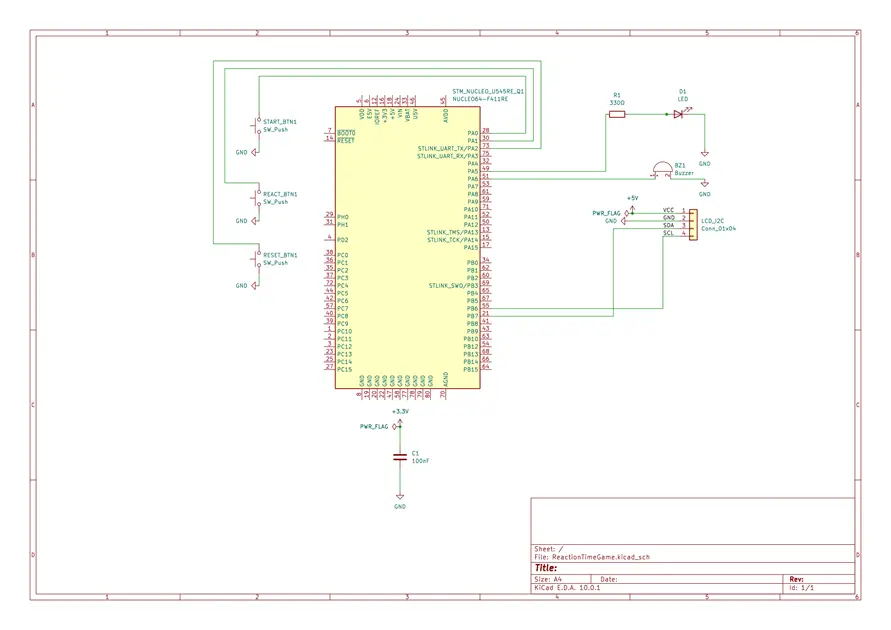
Task: Click the RESET_BTN1 label text
Action: 280,255
